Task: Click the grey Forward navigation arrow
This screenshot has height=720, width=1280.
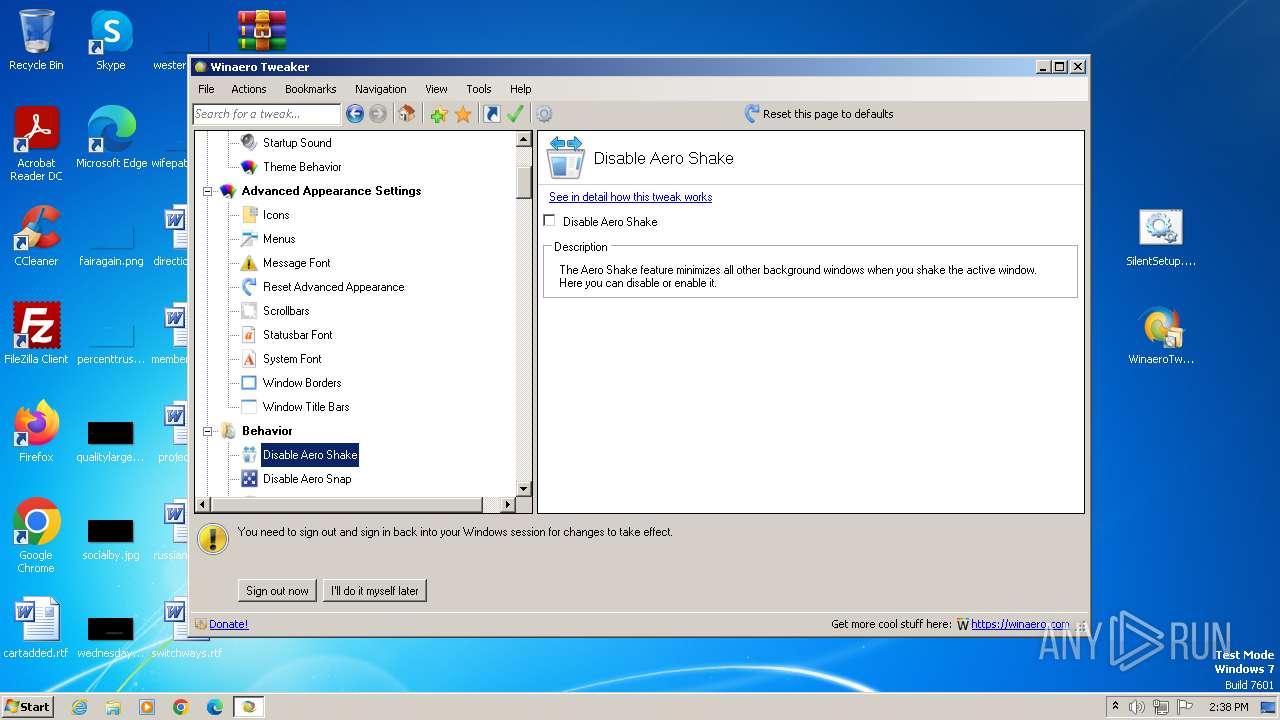Action: [x=378, y=114]
